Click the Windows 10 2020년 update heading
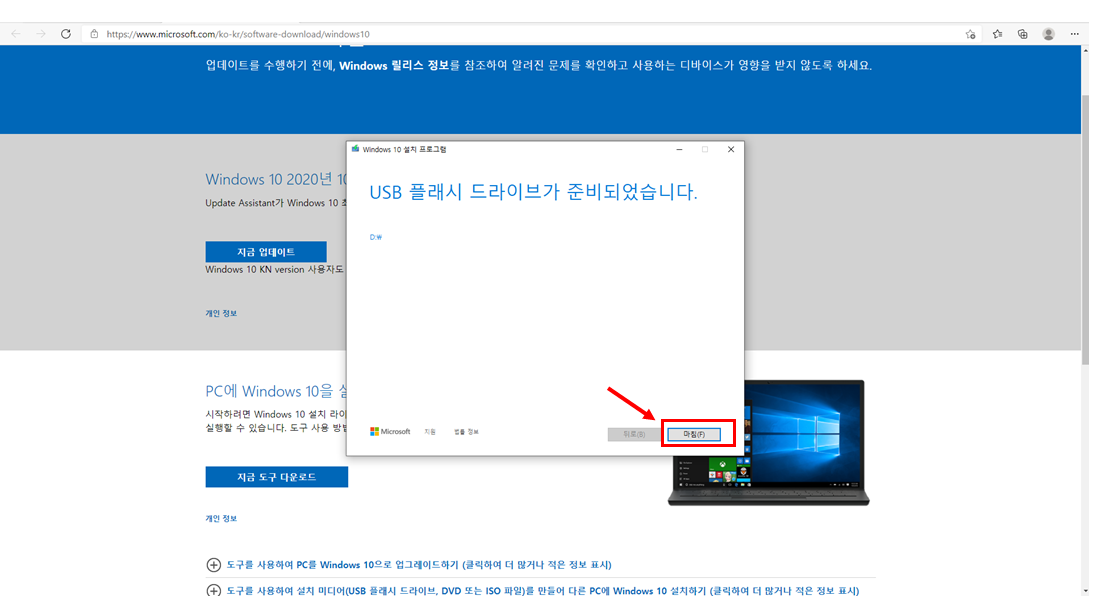The image size is (1110, 611). click(x=276, y=179)
